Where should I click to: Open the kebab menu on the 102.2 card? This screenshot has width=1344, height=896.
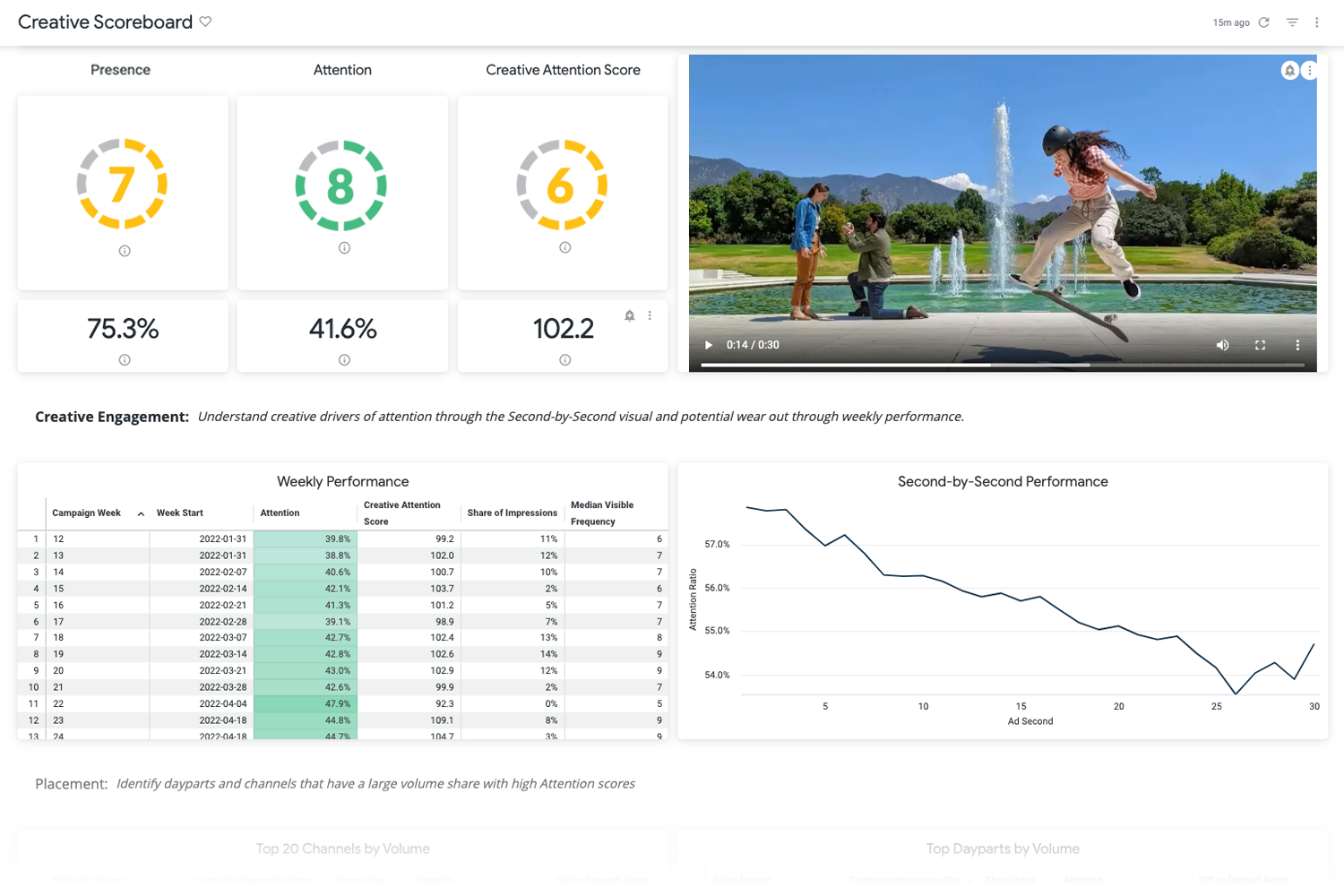point(650,315)
